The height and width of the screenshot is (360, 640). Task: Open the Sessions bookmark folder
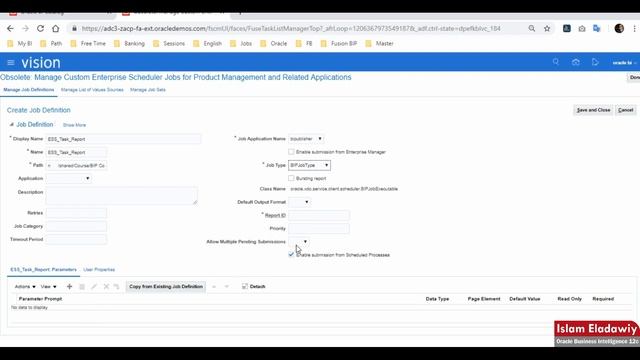[x=169, y=43]
